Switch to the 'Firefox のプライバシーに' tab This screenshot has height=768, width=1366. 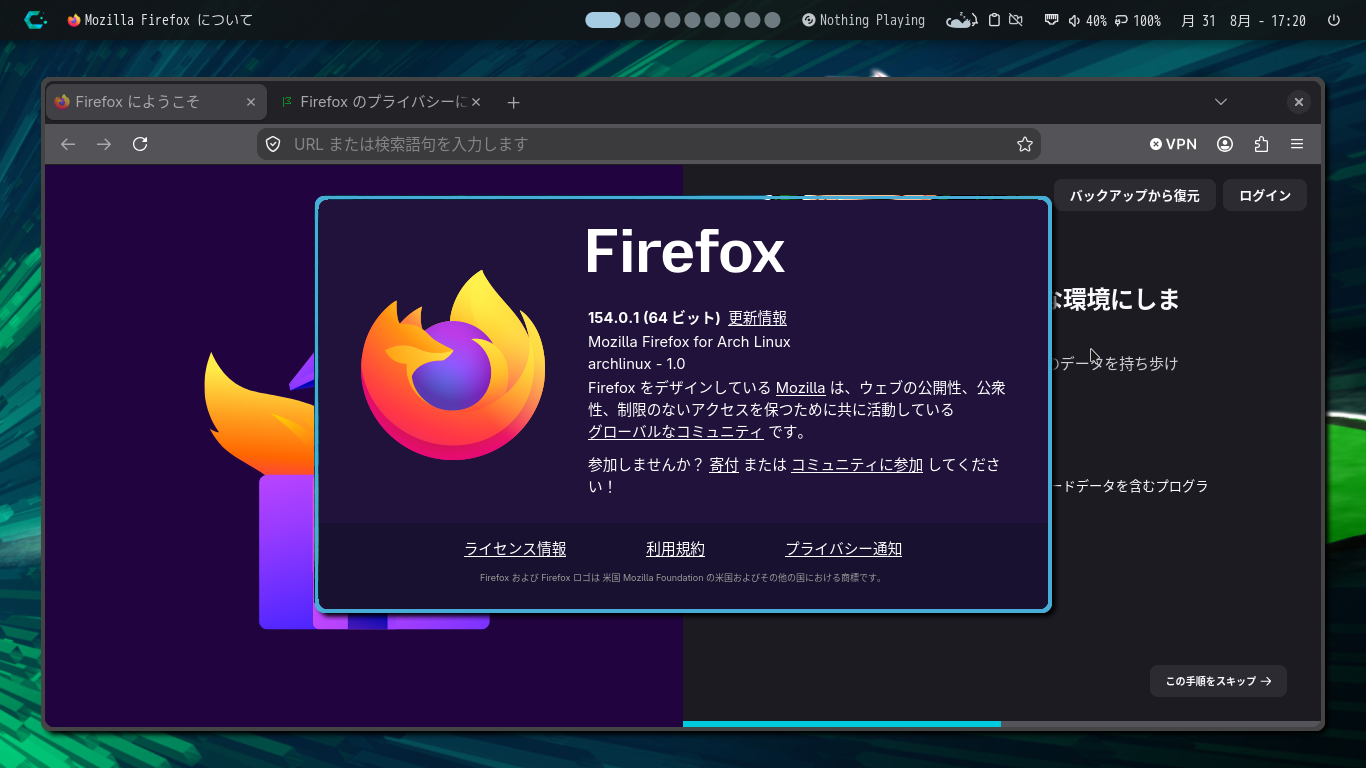(x=380, y=102)
